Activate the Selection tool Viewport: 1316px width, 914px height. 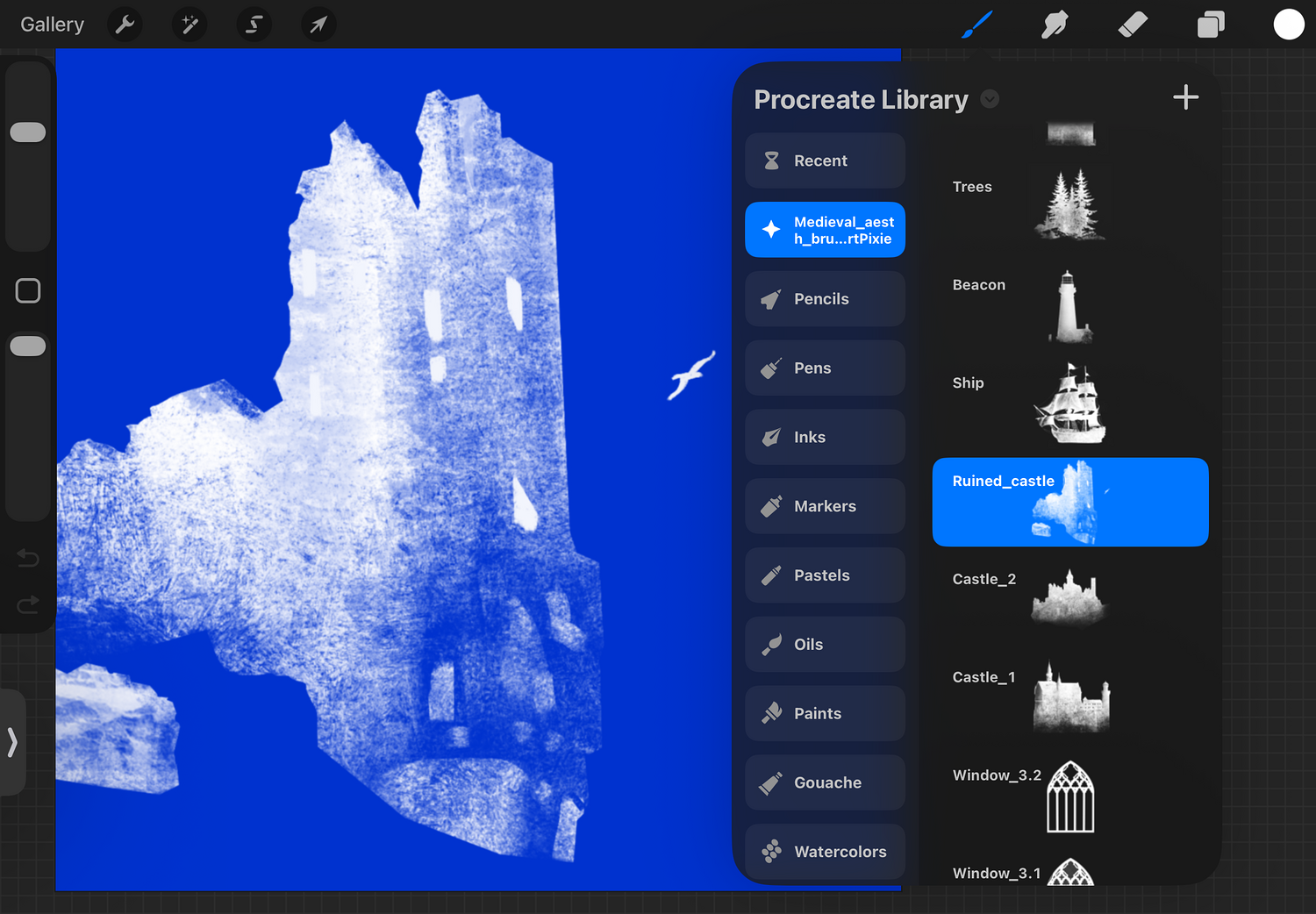point(254,25)
